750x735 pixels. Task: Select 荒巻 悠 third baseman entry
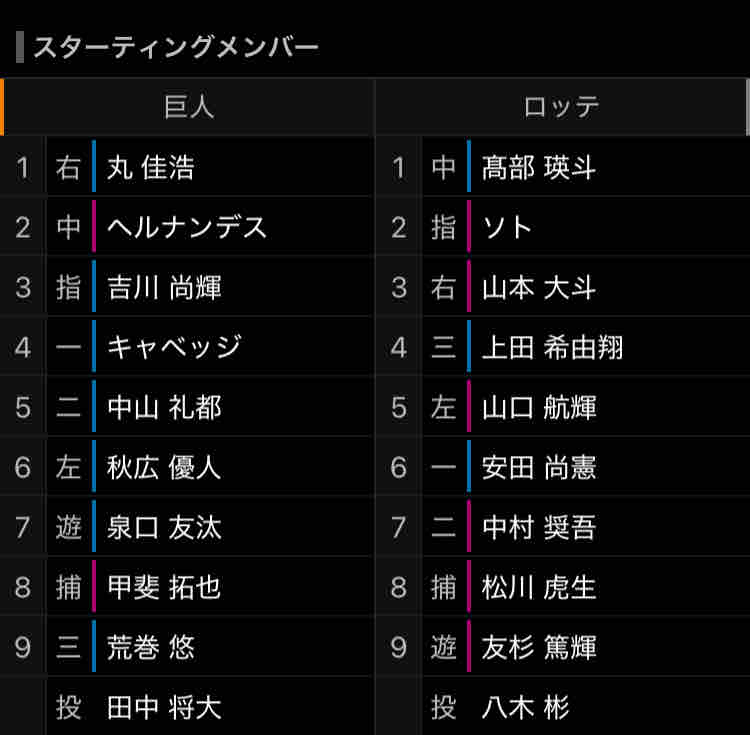click(150, 647)
